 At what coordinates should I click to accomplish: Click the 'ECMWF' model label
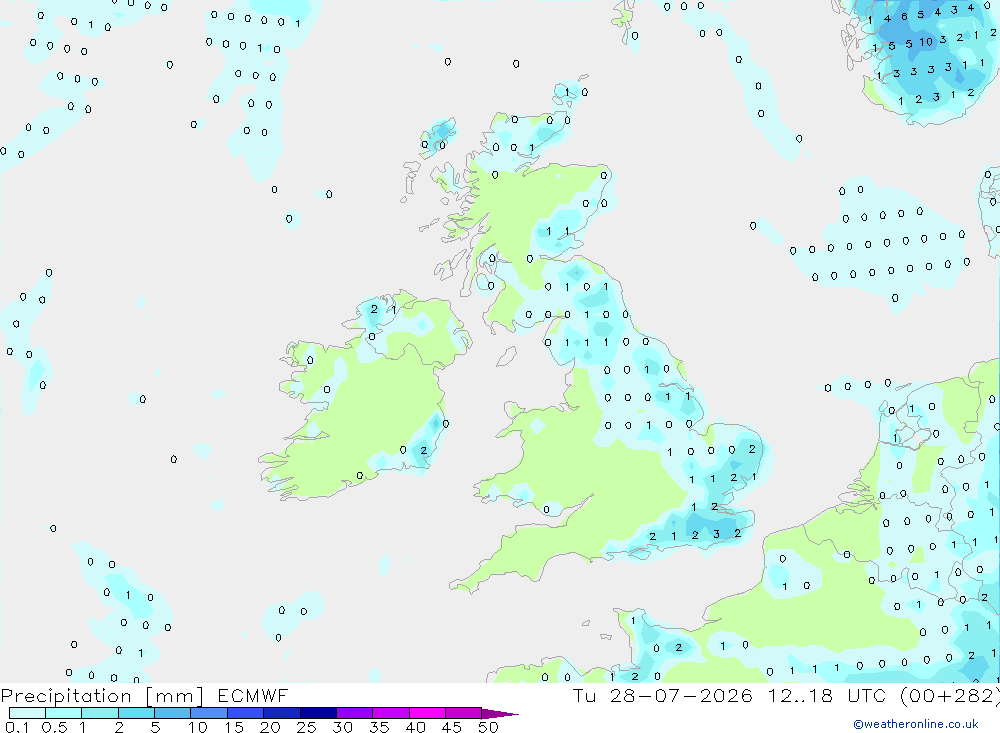(253, 696)
